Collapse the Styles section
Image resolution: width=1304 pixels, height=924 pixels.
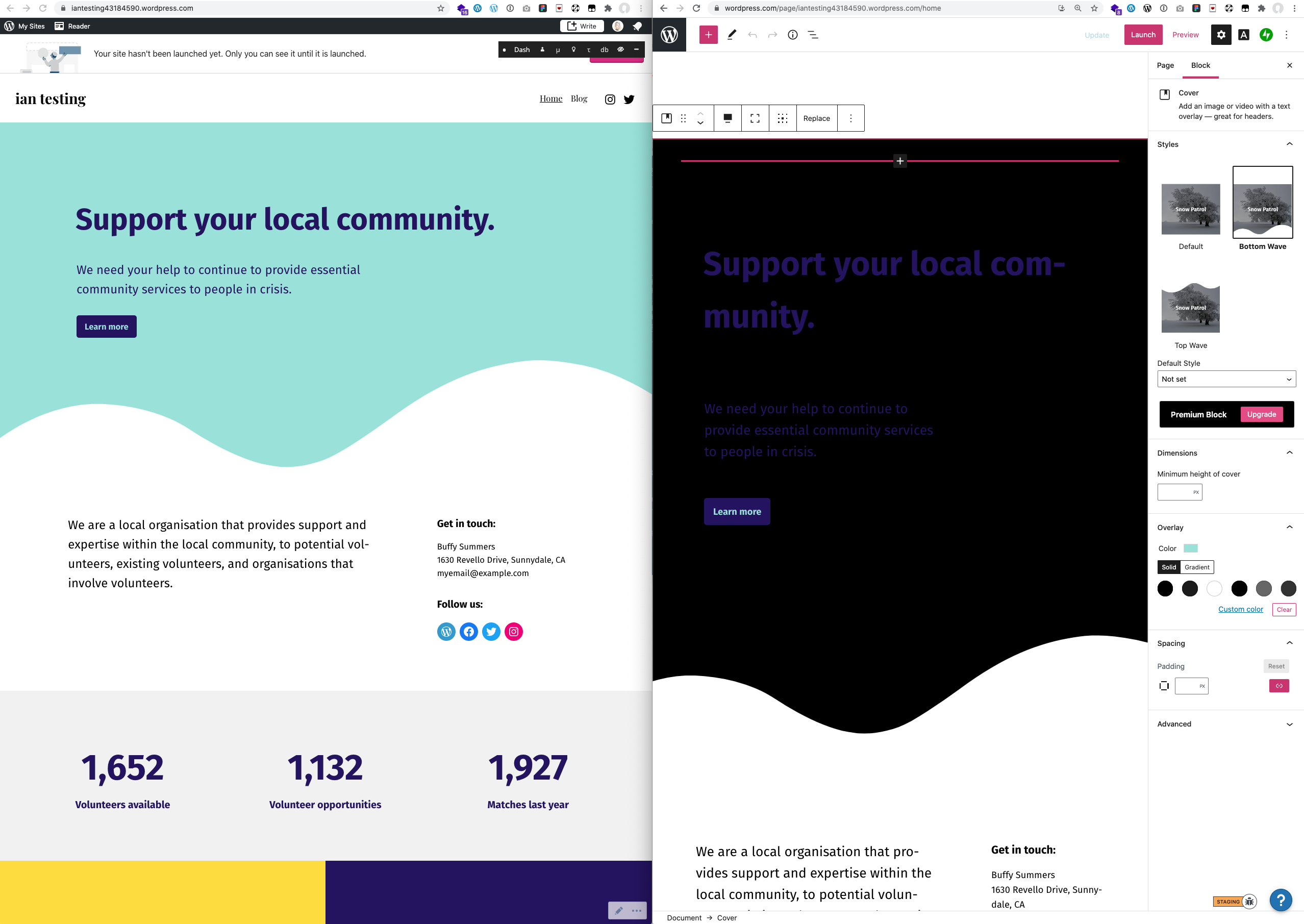click(1289, 144)
